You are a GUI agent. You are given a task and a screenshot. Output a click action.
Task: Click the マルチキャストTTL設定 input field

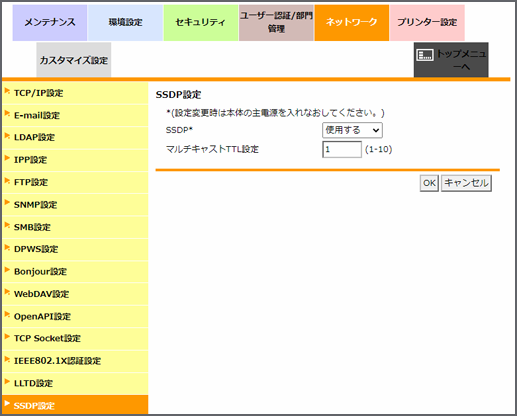(x=342, y=149)
